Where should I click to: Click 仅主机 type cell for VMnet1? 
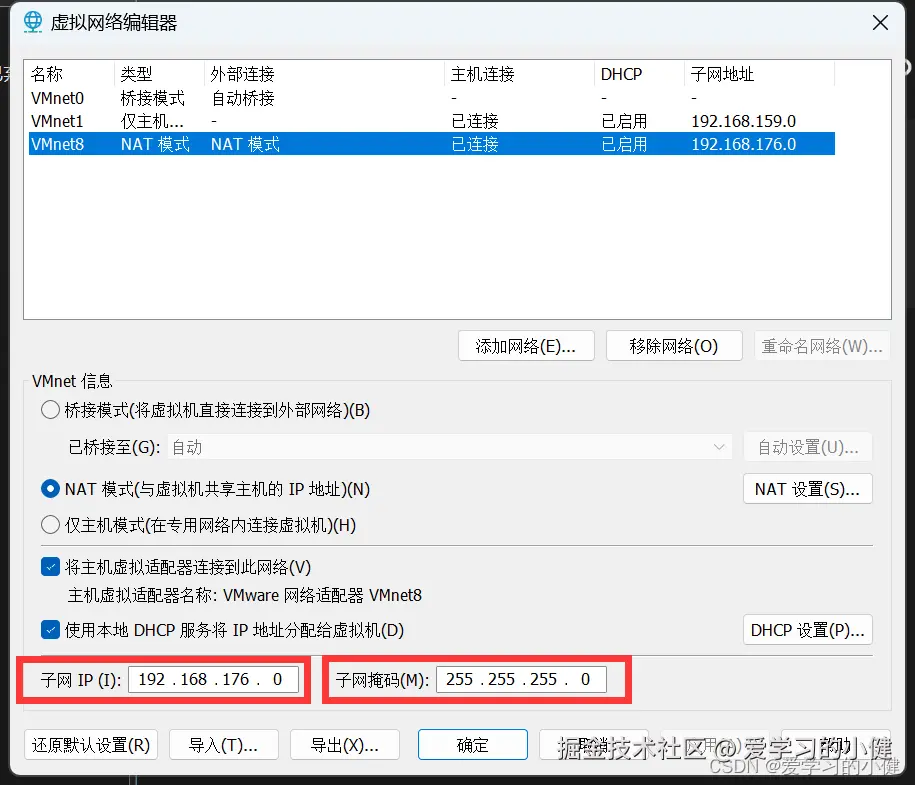coord(152,121)
